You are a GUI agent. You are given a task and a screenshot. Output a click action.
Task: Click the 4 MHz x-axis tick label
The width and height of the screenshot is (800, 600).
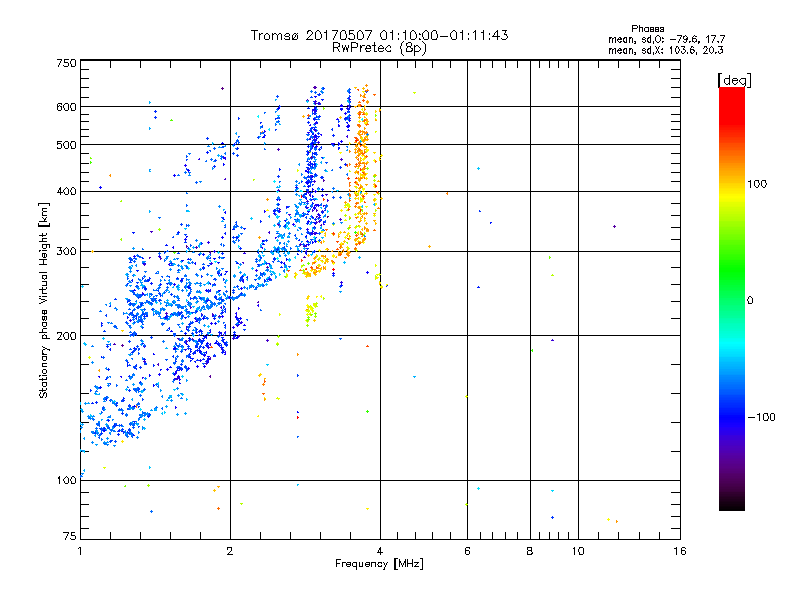380,551
